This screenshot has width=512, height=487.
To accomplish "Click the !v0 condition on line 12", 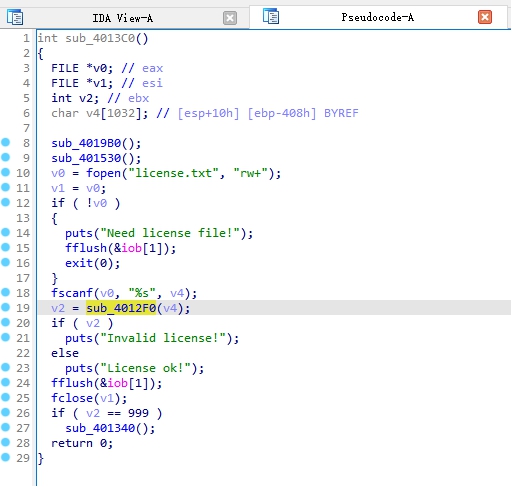I will pos(97,203).
